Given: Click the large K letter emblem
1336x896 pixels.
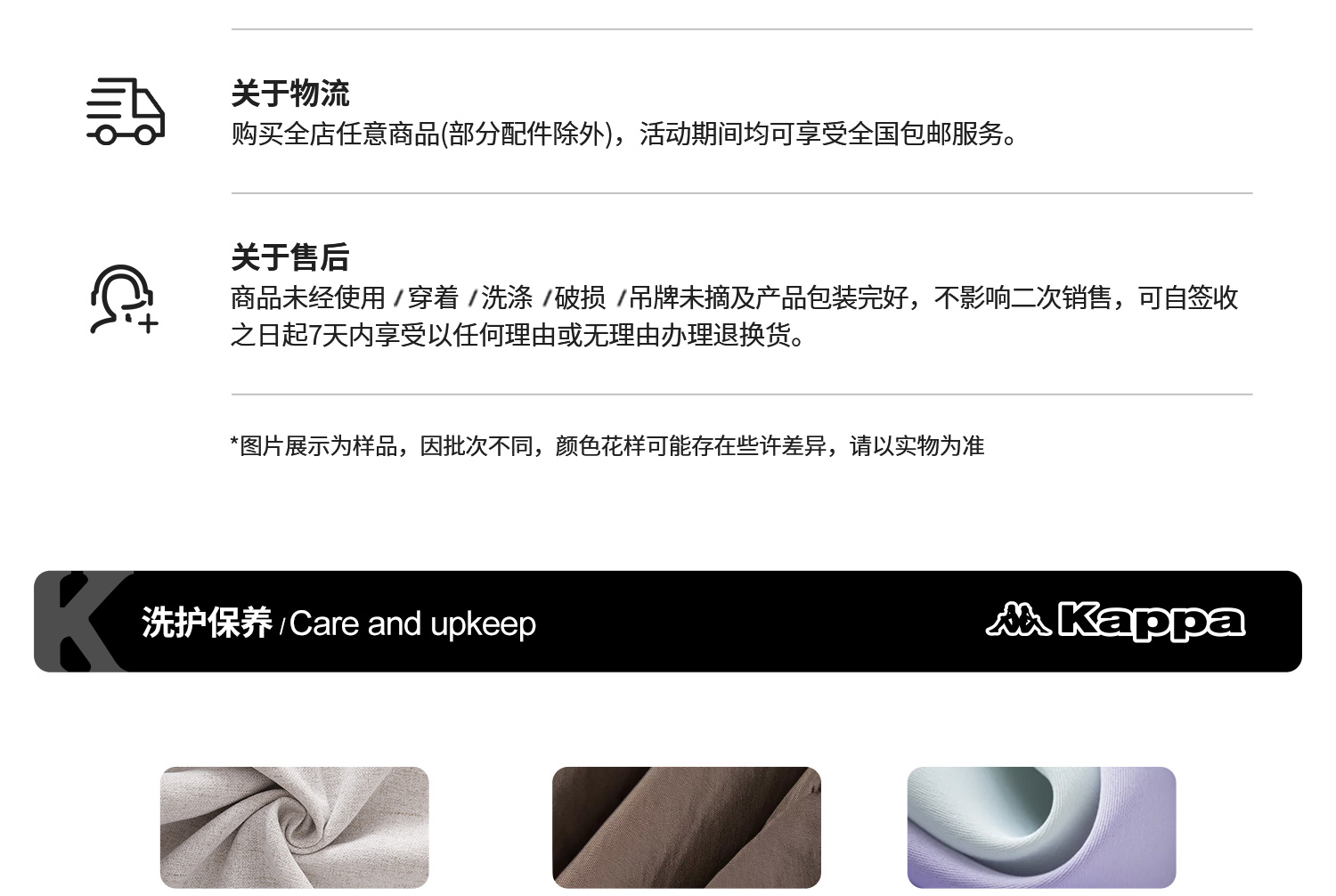Looking at the screenshot, I should click(85, 622).
